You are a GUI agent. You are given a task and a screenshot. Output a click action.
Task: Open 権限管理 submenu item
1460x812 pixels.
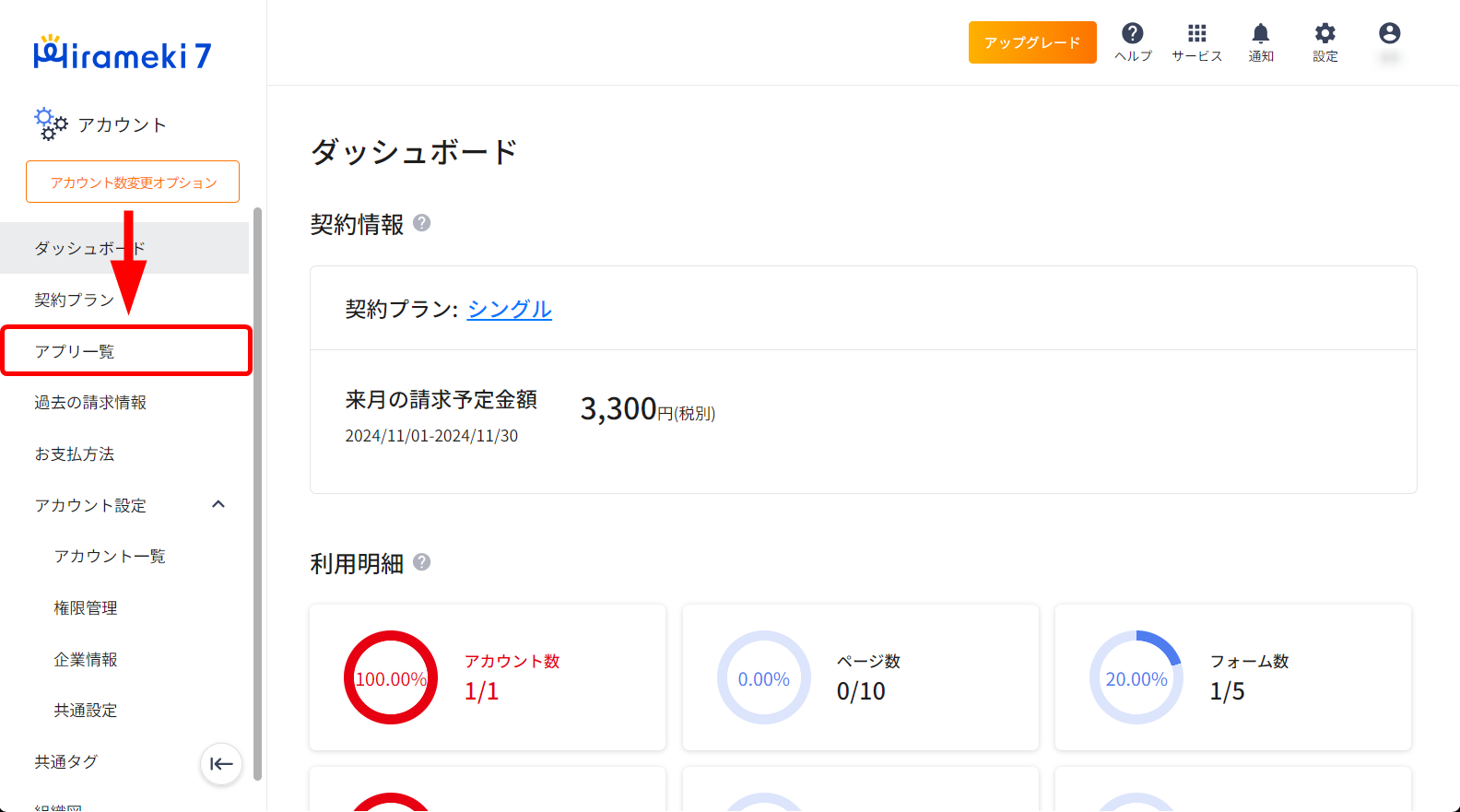click(86, 608)
